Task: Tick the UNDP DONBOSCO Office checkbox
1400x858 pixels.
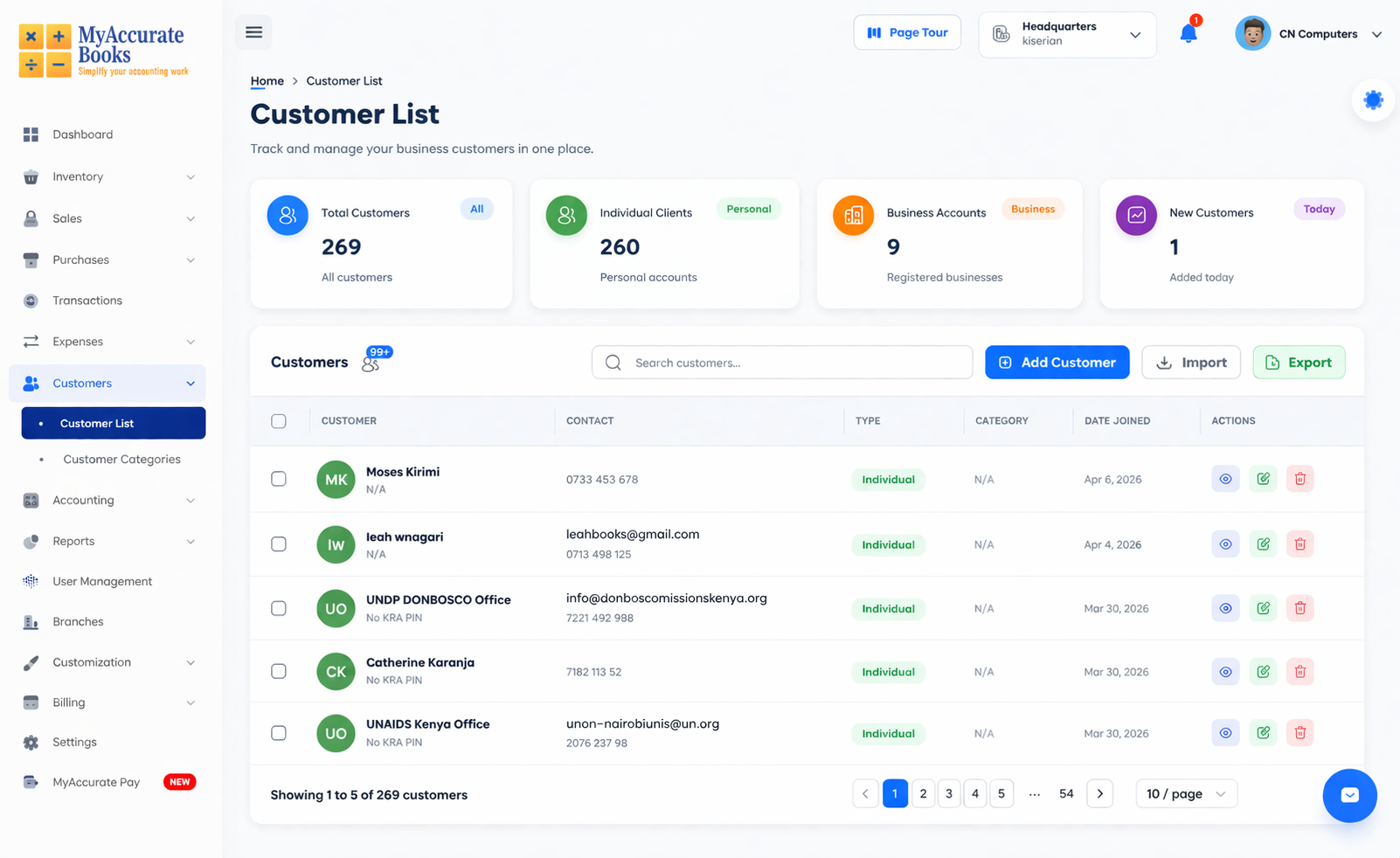Action: 279,608
